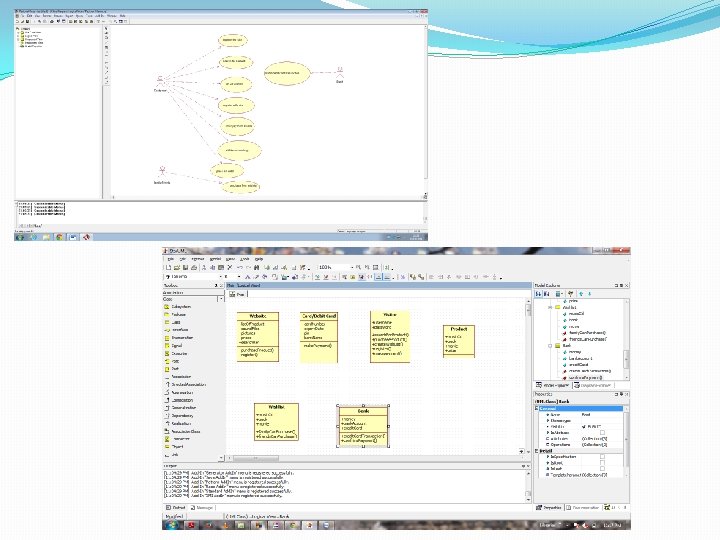Collapse the Bank node in Model Explorer tree

[x=550, y=345]
